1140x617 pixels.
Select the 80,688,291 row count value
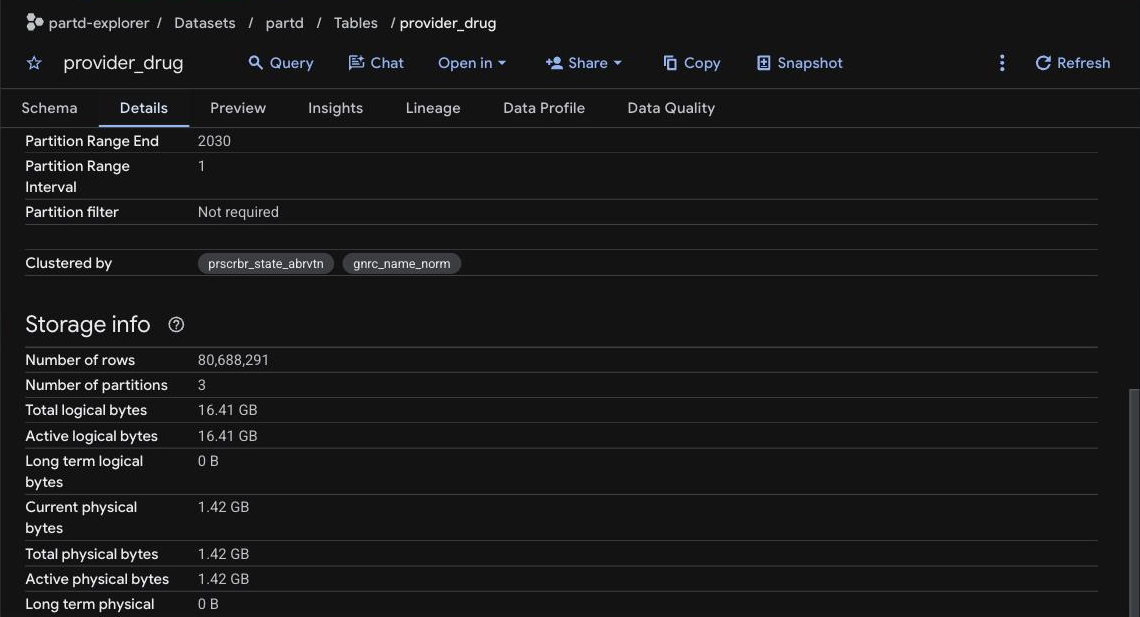(x=233, y=360)
